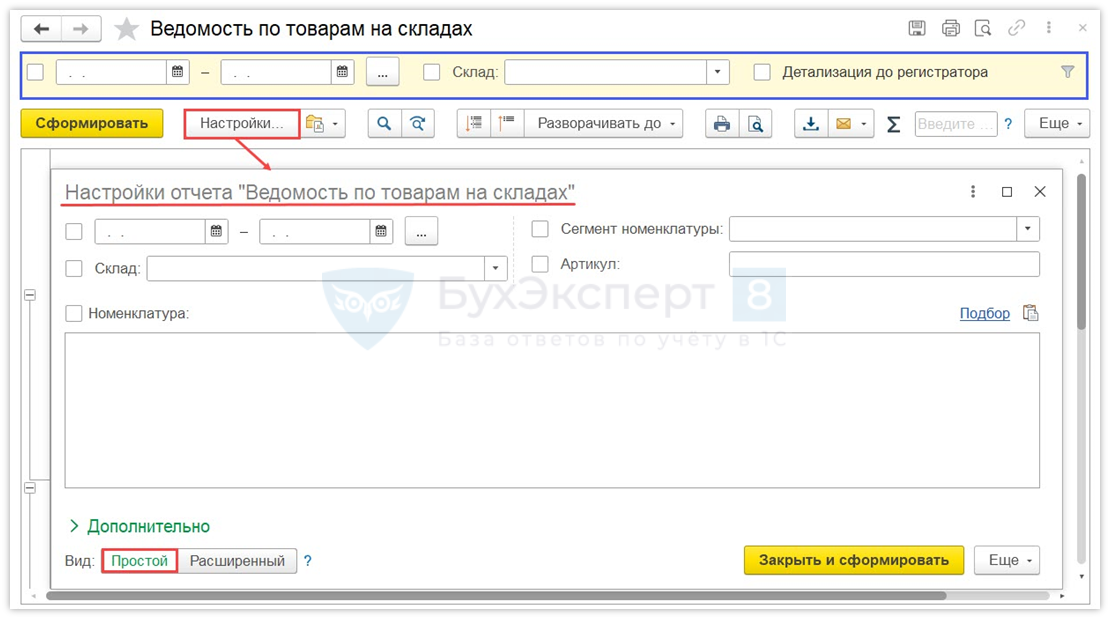This screenshot has height=619, width=1110.
Task: Paste nomenclature from clipboard icon
Action: point(1031,313)
